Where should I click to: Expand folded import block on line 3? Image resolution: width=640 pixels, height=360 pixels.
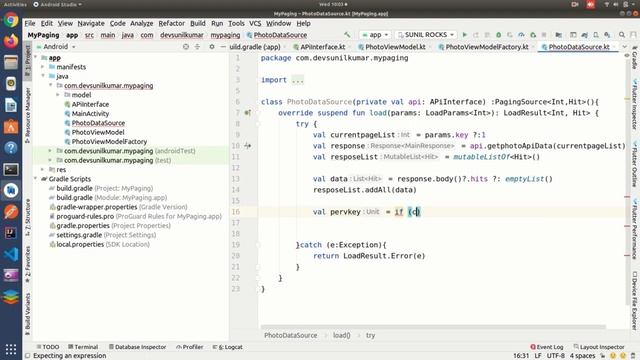click(298, 80)
